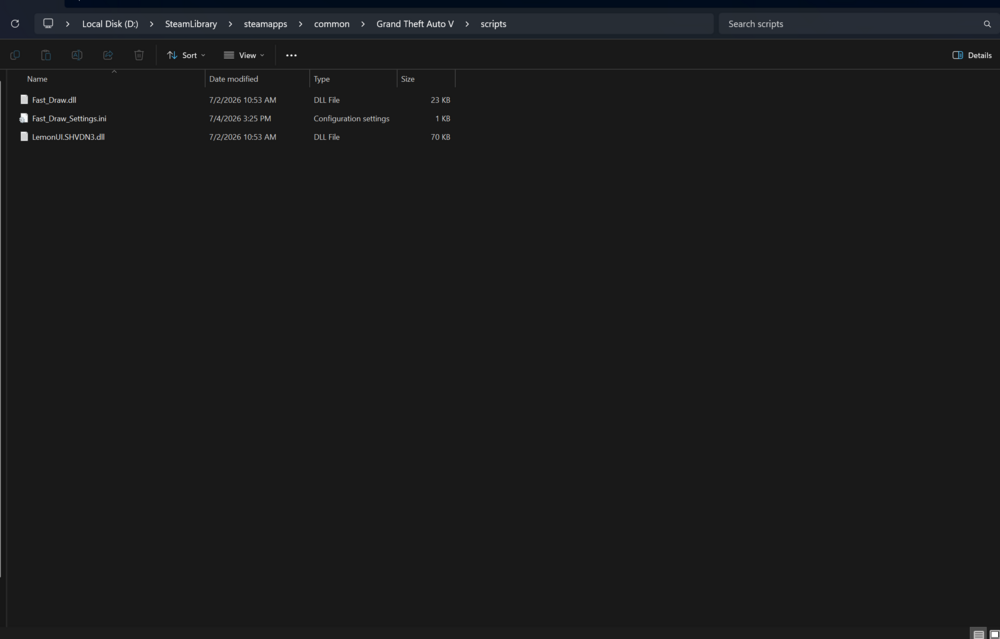This screenshot has height=639, width=1000.
Task: Click the Share icon in the toolbar
Action: point(108,55)
